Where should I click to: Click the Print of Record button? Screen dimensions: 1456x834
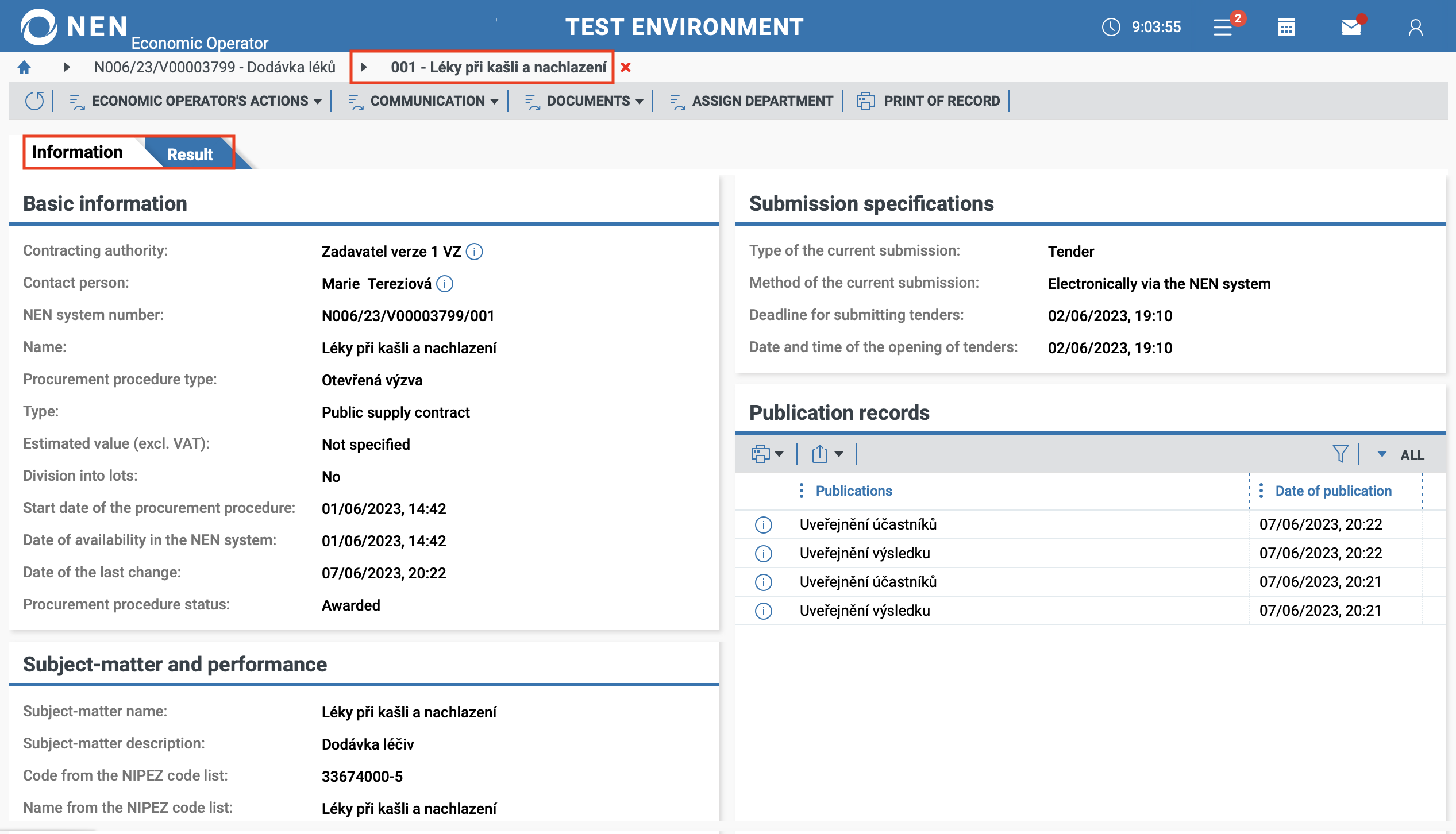929,101
